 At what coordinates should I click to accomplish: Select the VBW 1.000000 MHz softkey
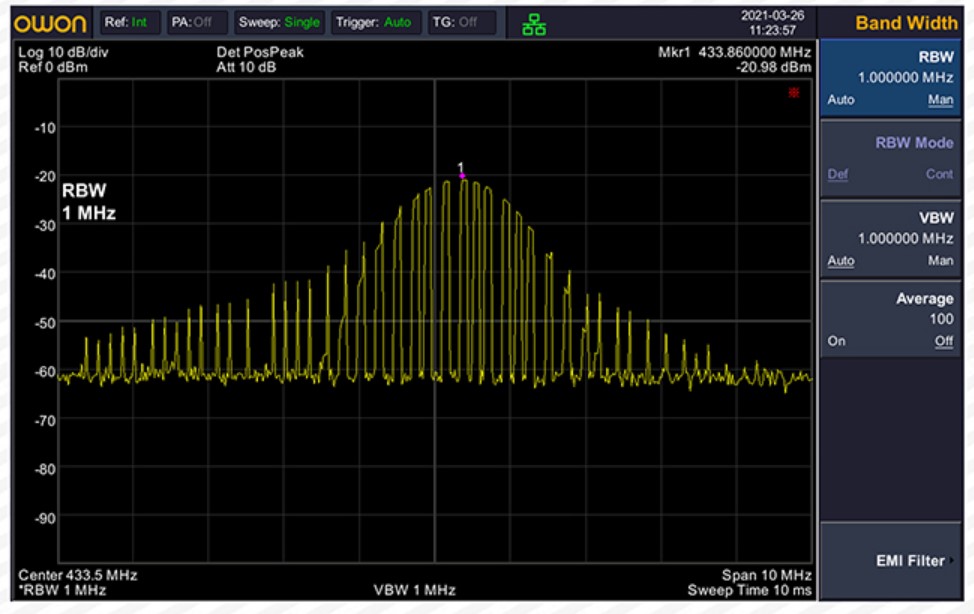click(890, 239)
